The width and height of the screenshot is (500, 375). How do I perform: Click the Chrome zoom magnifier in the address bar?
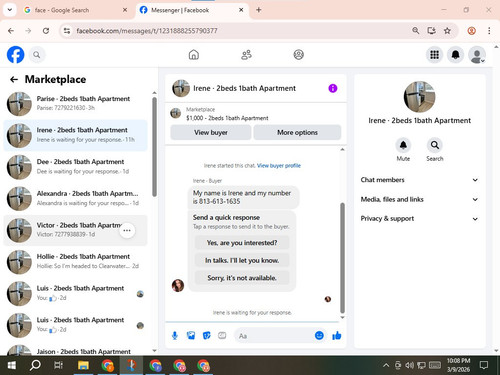coord(415,31)
